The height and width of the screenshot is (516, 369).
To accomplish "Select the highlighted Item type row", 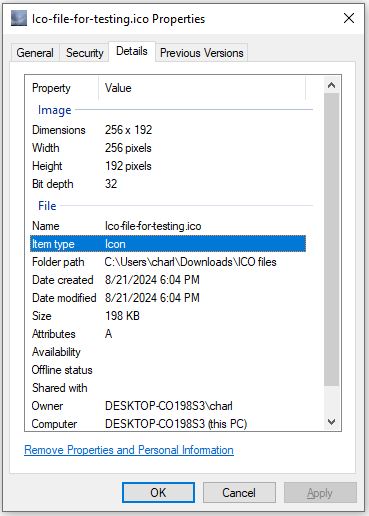I will [x=168, y=244].
